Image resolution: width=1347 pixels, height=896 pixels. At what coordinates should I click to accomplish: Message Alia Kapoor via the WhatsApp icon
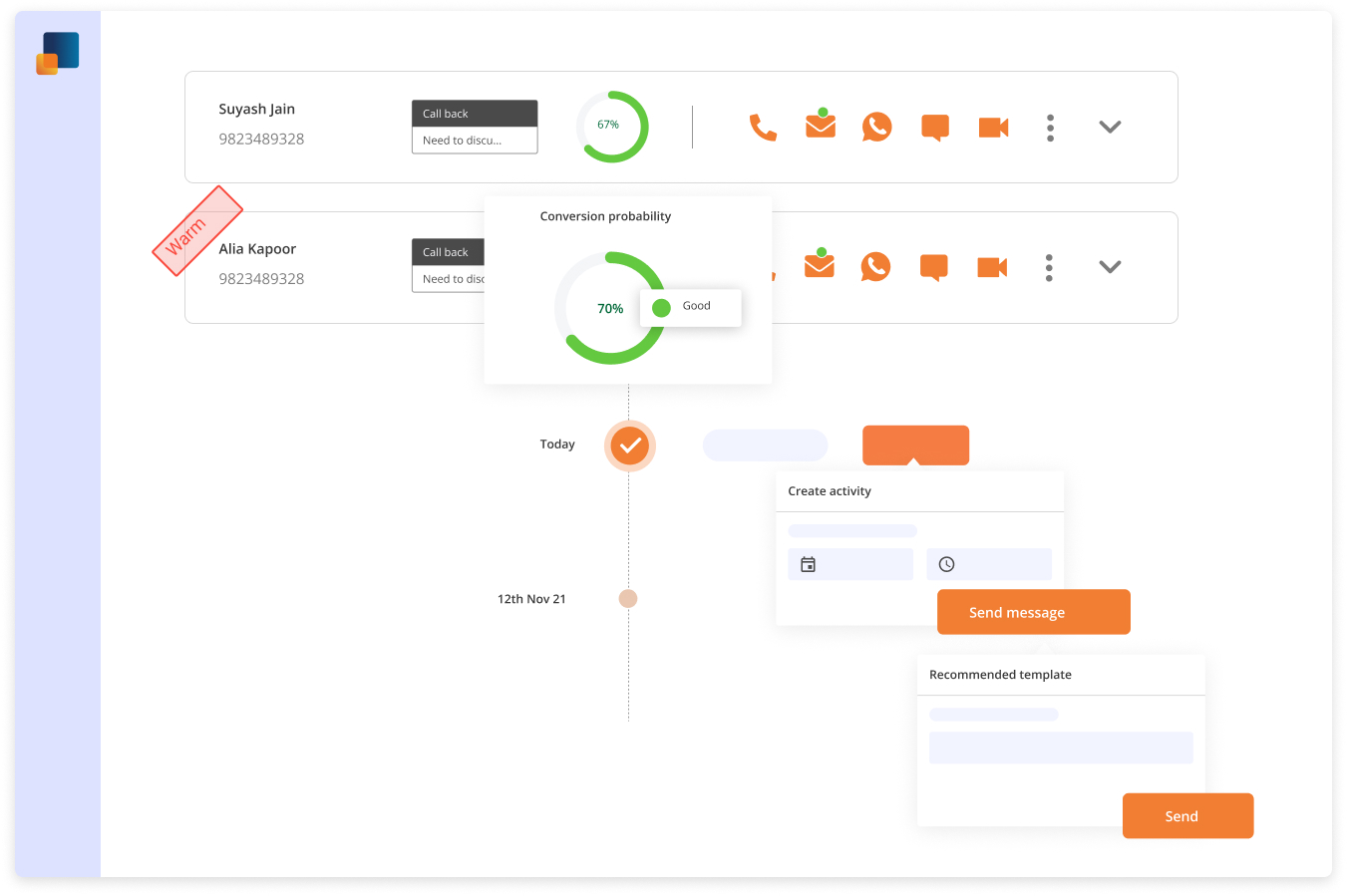[876, 266]
